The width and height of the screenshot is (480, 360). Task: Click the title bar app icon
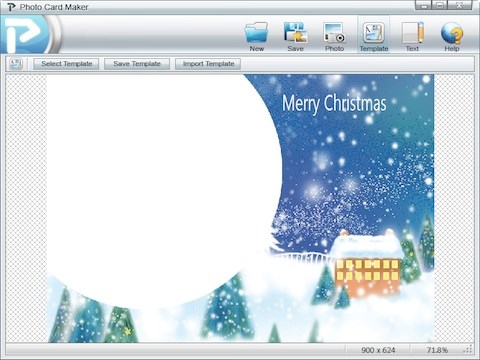pos(11,7)
